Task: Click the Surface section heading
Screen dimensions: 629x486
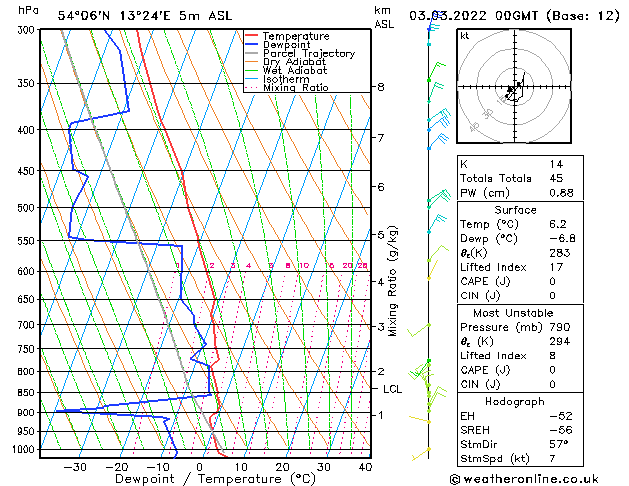Action: (x=515, y=210)
